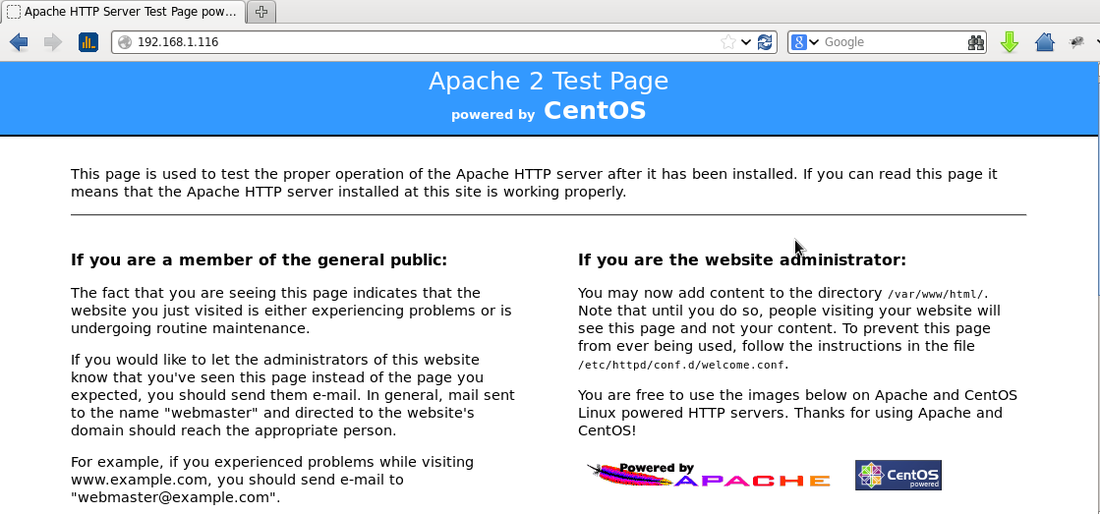Click the binoculars search icon
Viewport: 1100px width, 514px height.
(976, 42)
